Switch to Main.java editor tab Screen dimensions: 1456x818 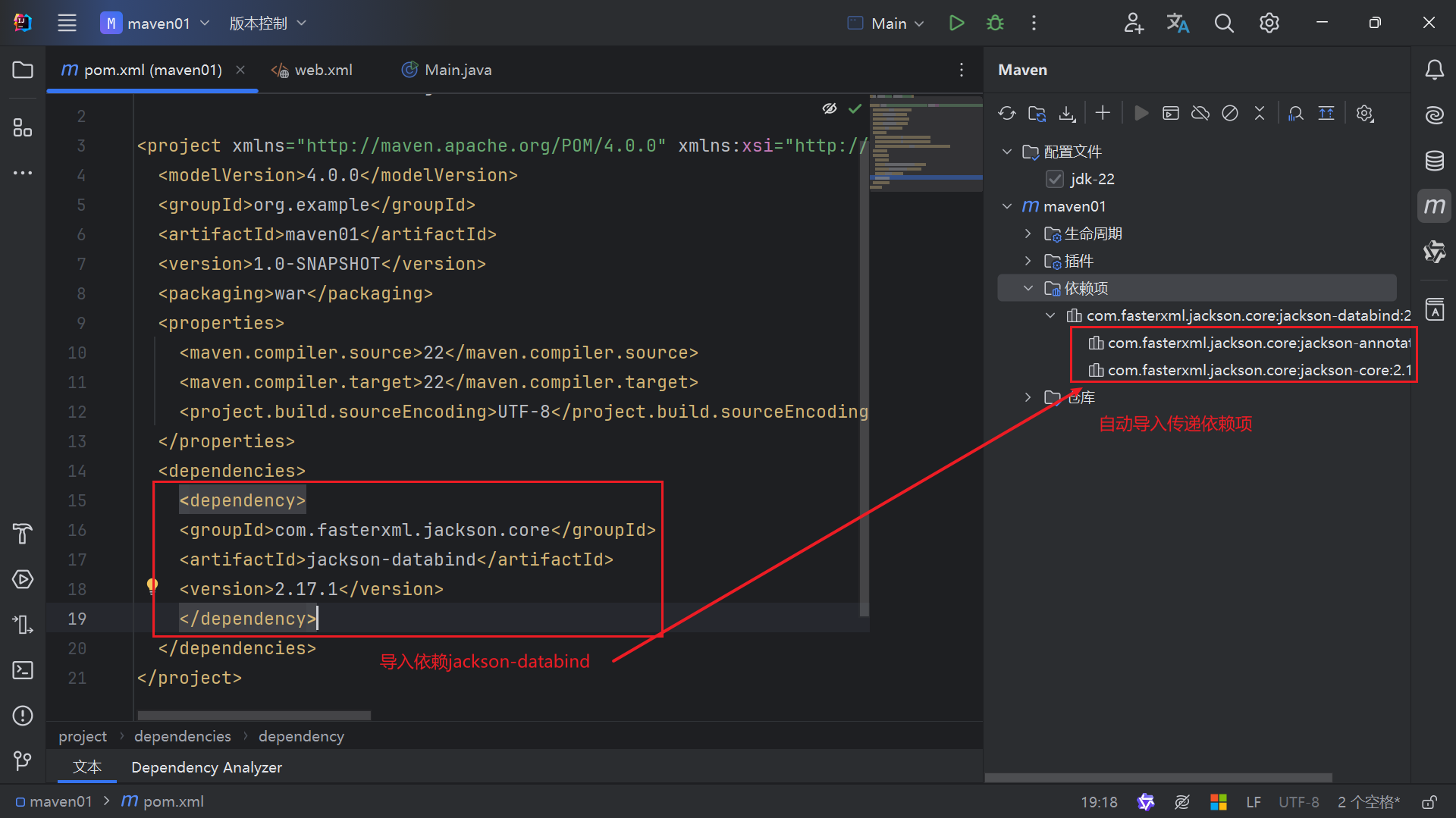tap(447, 70)
